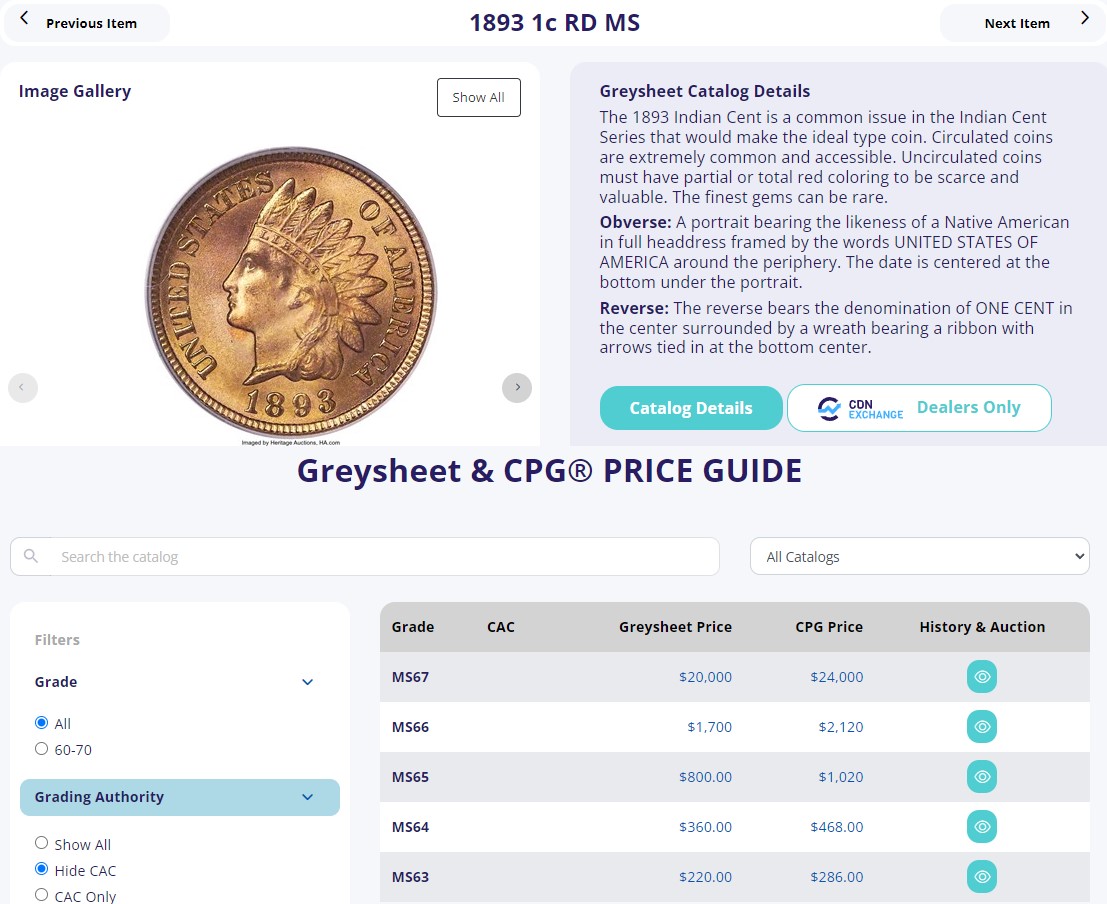Open the All Catalogs dropdown
The image size is (1107, 904).
[919, 557]
